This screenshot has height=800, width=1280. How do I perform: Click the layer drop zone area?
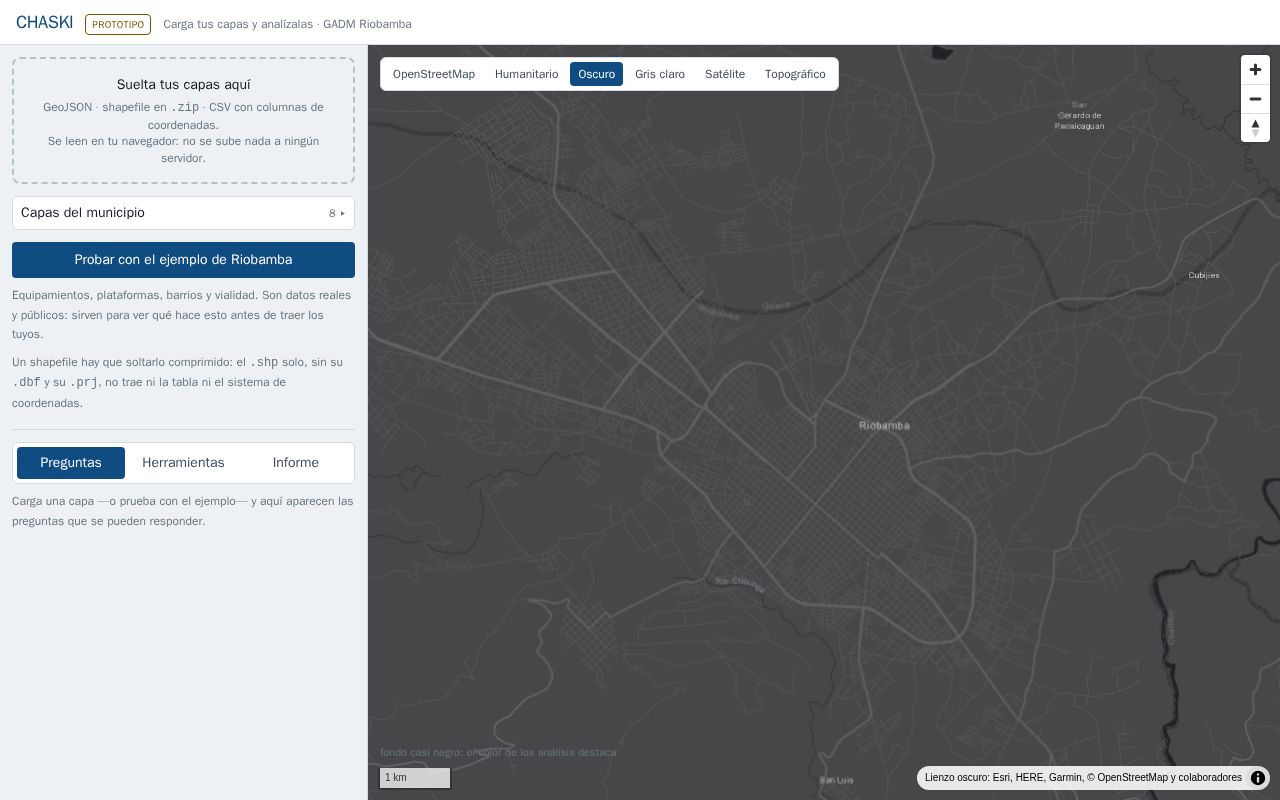click(183, 120)
